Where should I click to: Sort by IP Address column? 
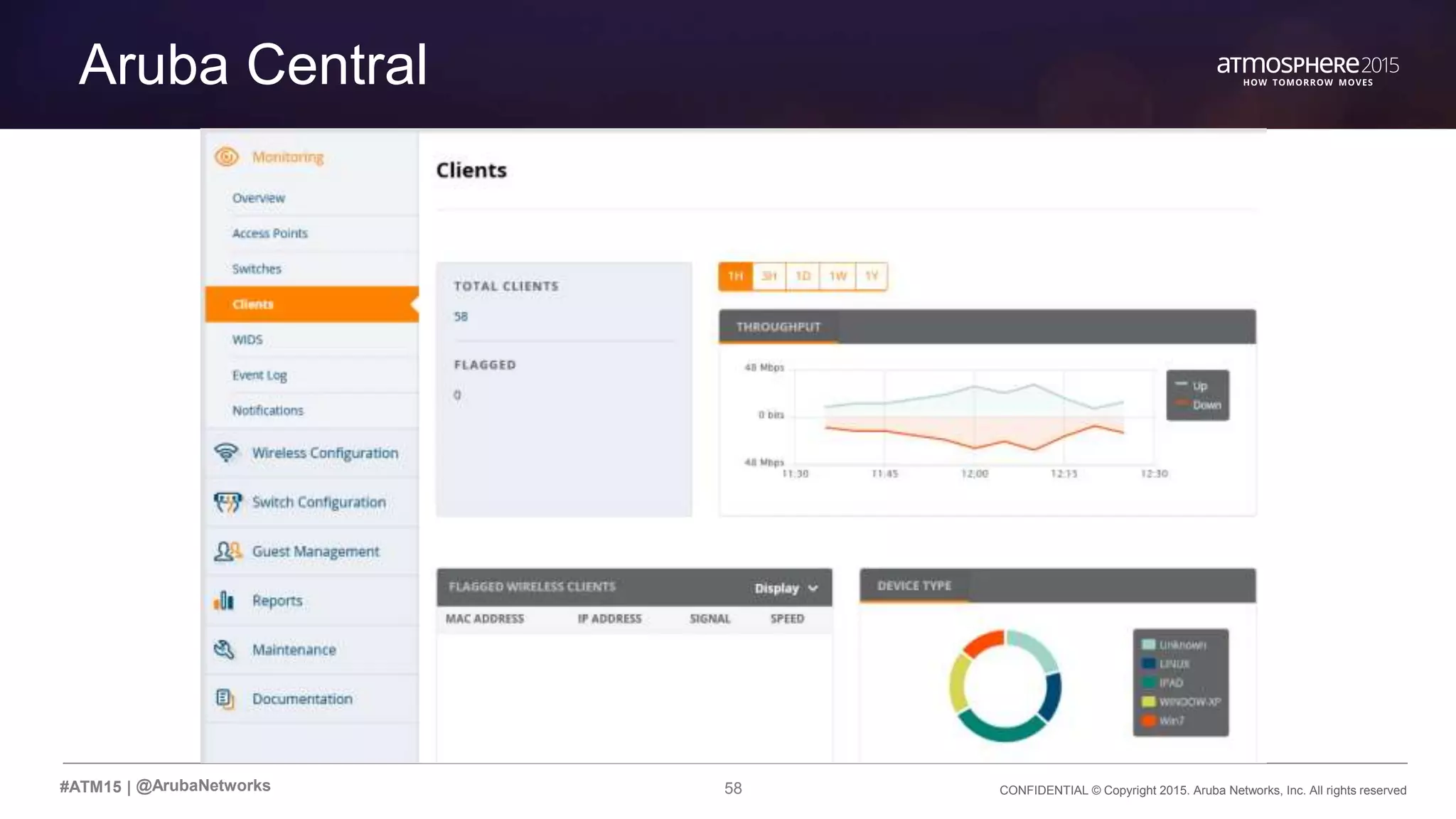tap(609, 619)
